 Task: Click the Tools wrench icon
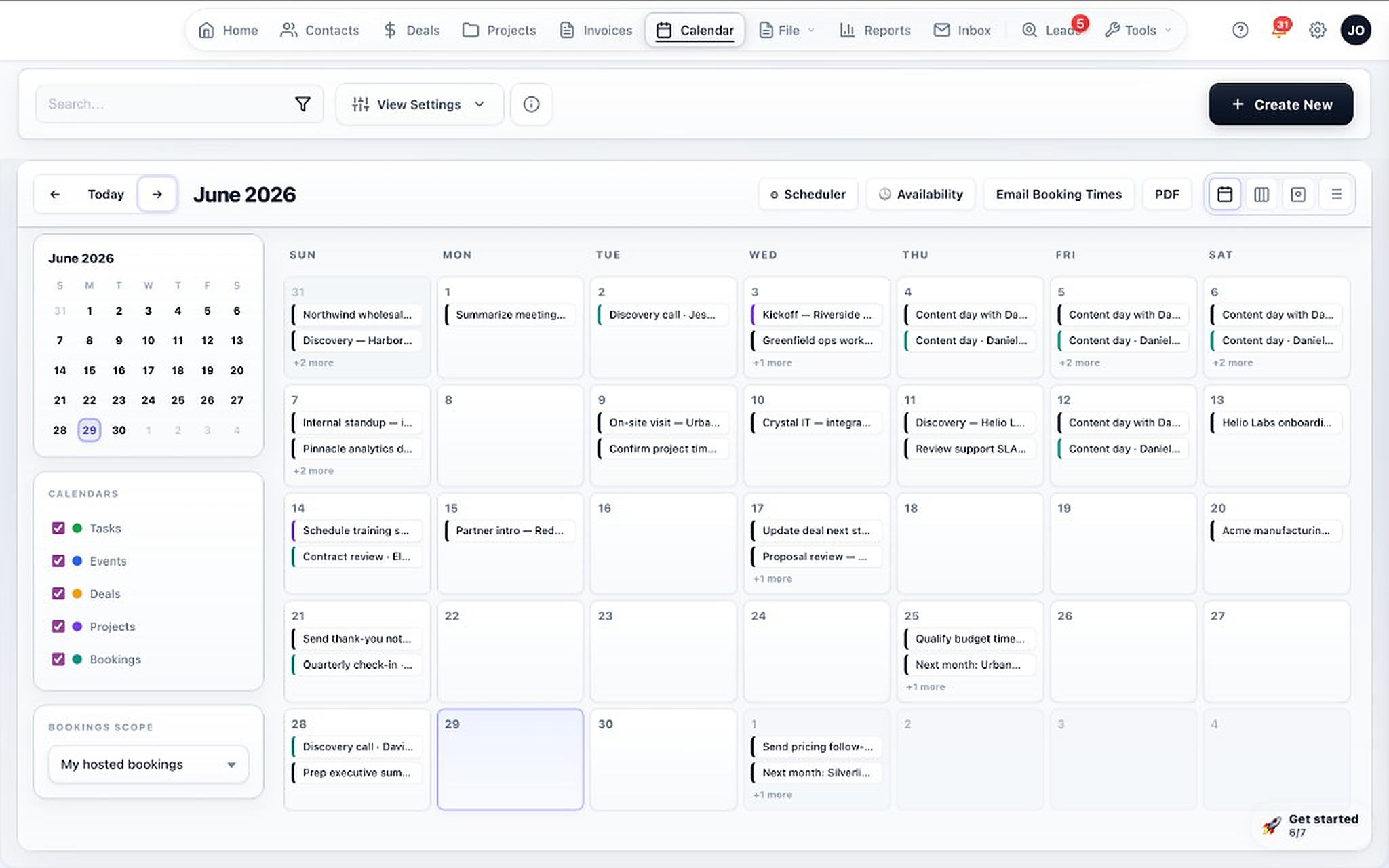(1112, 31)
